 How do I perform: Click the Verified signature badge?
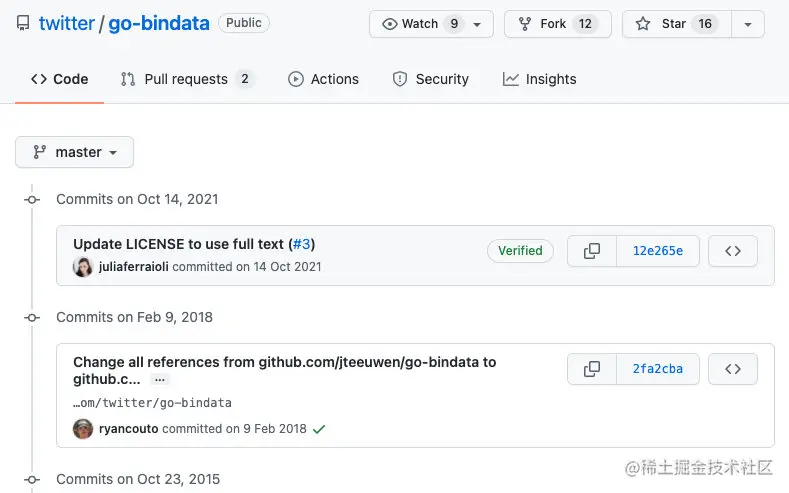tap(520, 251)
